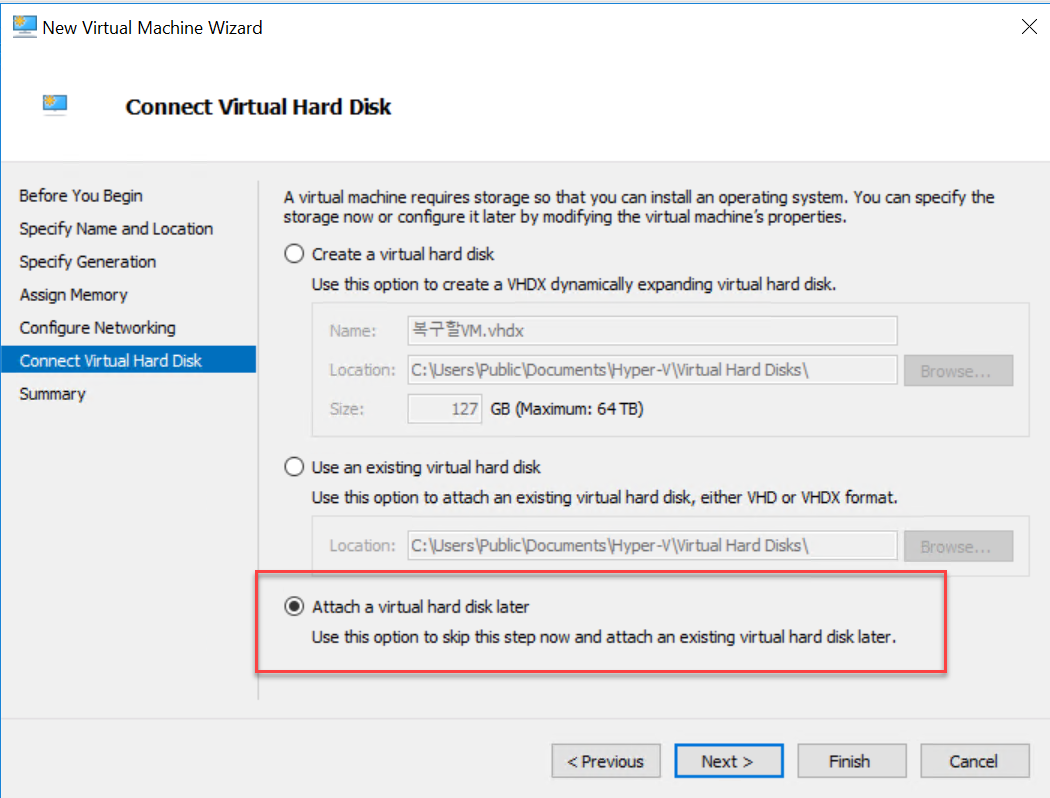This screenshot has width=1050, height=798.
Task: Click the Next button
Action: [729, 761]
